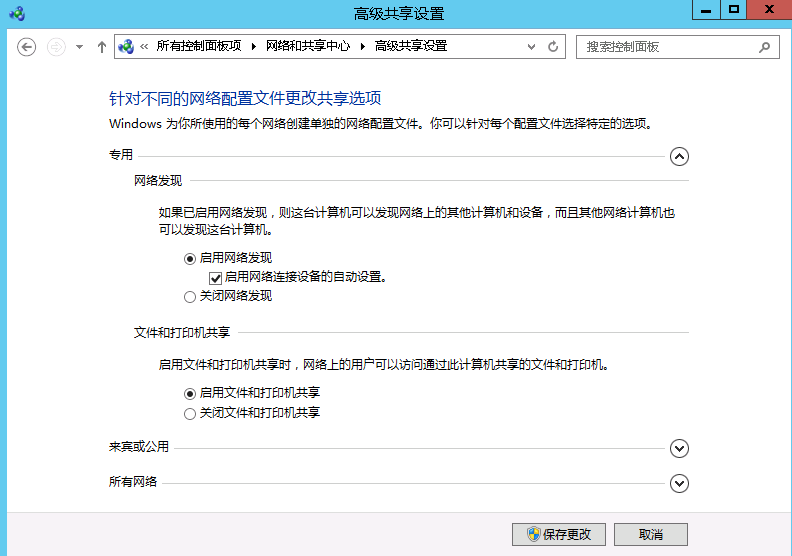This screenshot has height=556, width=792.
Task: Select 启用网络发现 radio button
Action: (x=190, y=258)
